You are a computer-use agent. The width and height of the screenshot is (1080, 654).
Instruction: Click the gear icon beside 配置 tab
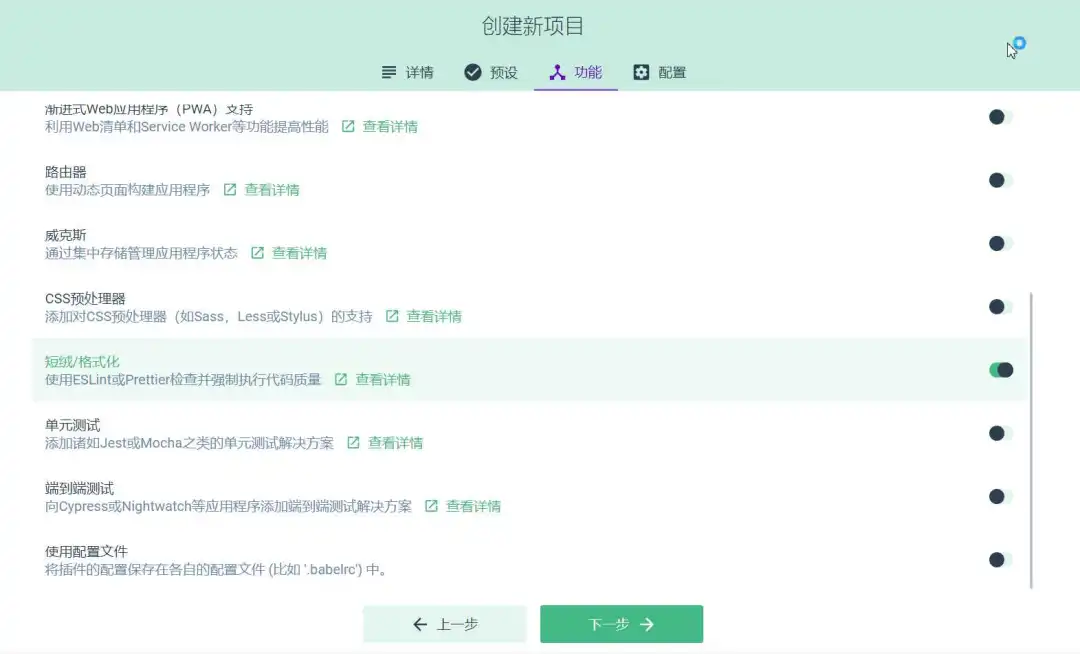(639, 71)
